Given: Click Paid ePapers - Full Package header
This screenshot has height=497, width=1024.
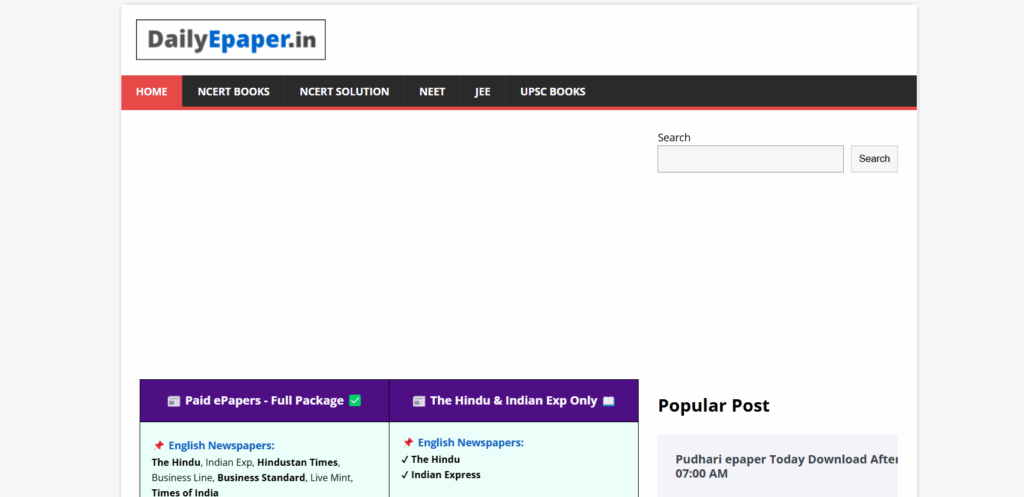Looking at the screenshot, I should 265,401.
